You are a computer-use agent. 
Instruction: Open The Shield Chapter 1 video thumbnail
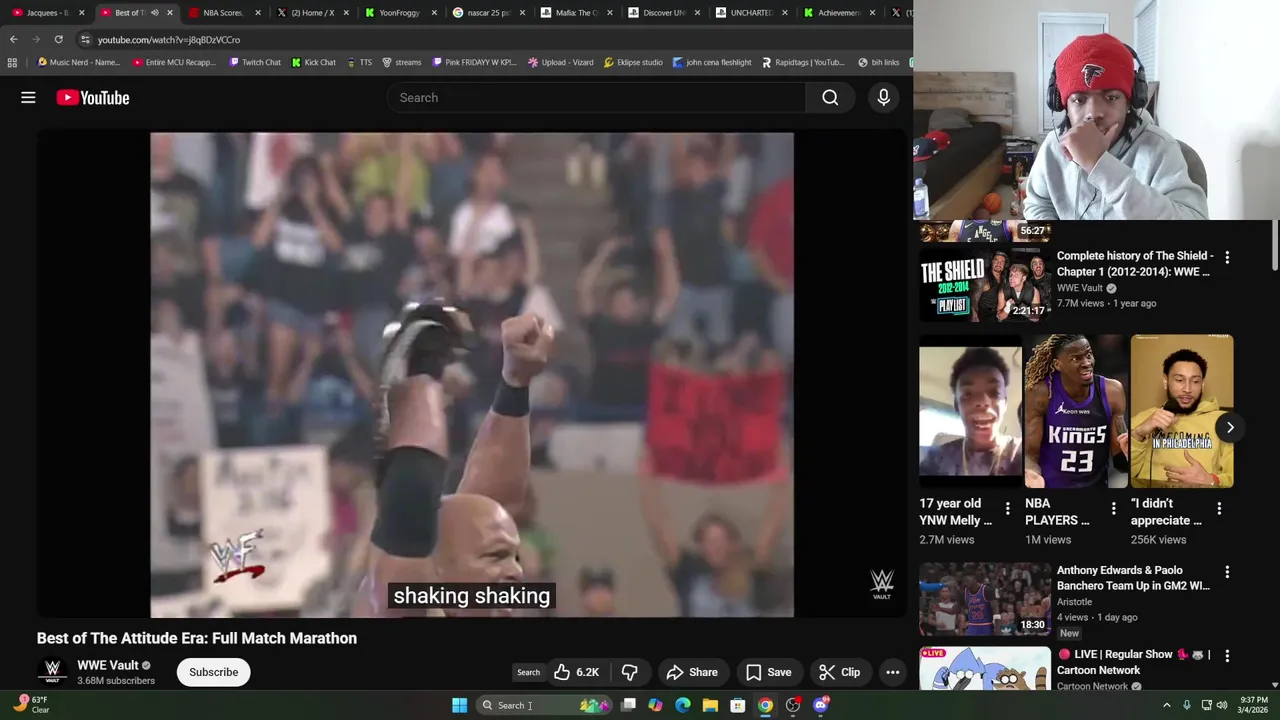point(984,284)
